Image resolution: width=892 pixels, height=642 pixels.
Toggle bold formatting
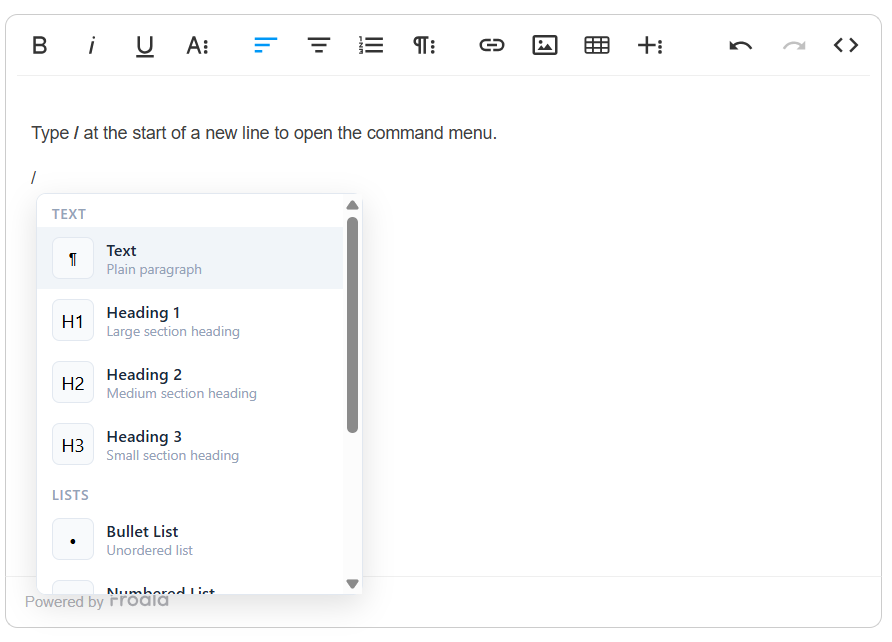pyautogui.click(x=39, y=45)
